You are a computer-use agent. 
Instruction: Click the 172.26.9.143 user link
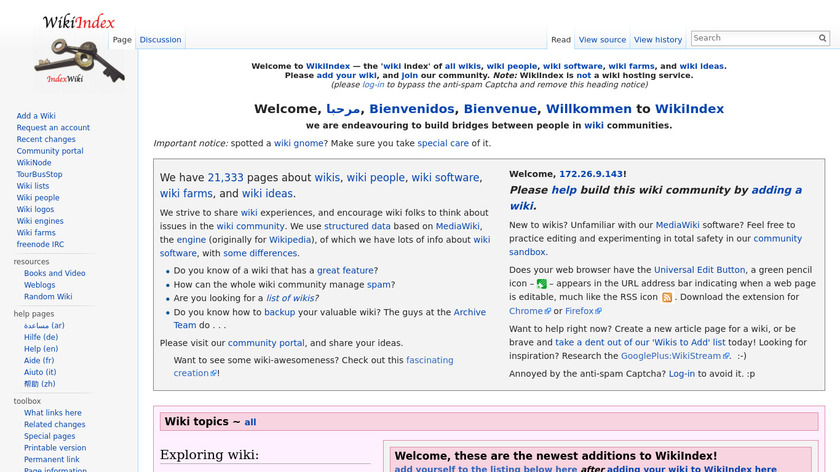[590, 174]
